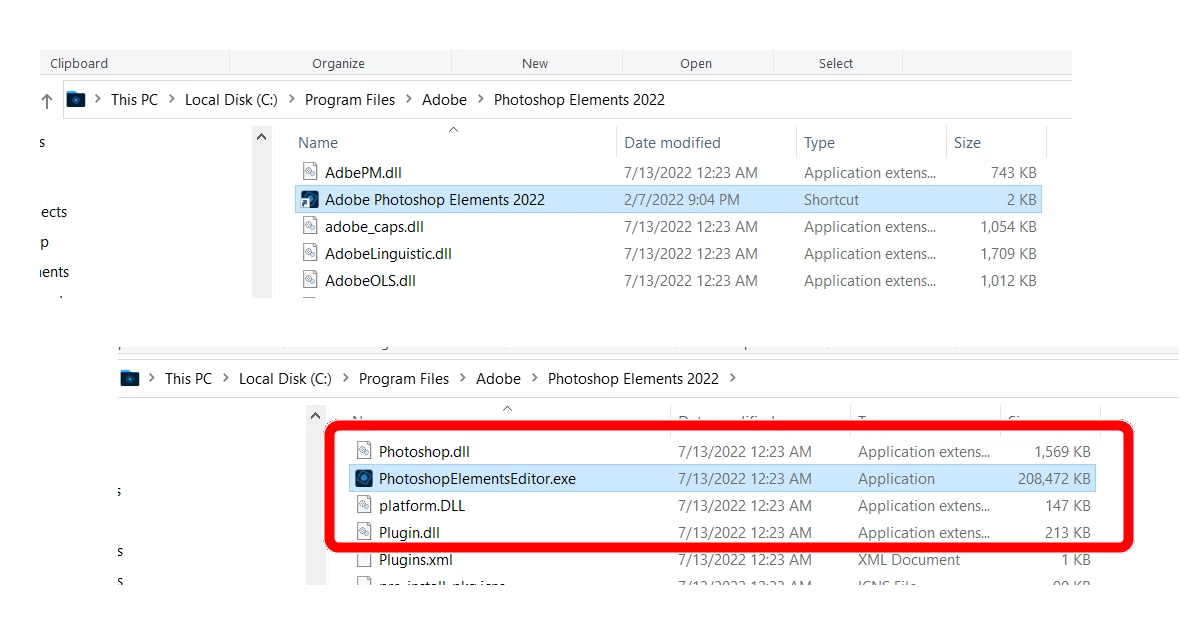This screenshot has width=1192, height=622.
Task: Click the 1,709 KB size value
Action: [1008, 254]
